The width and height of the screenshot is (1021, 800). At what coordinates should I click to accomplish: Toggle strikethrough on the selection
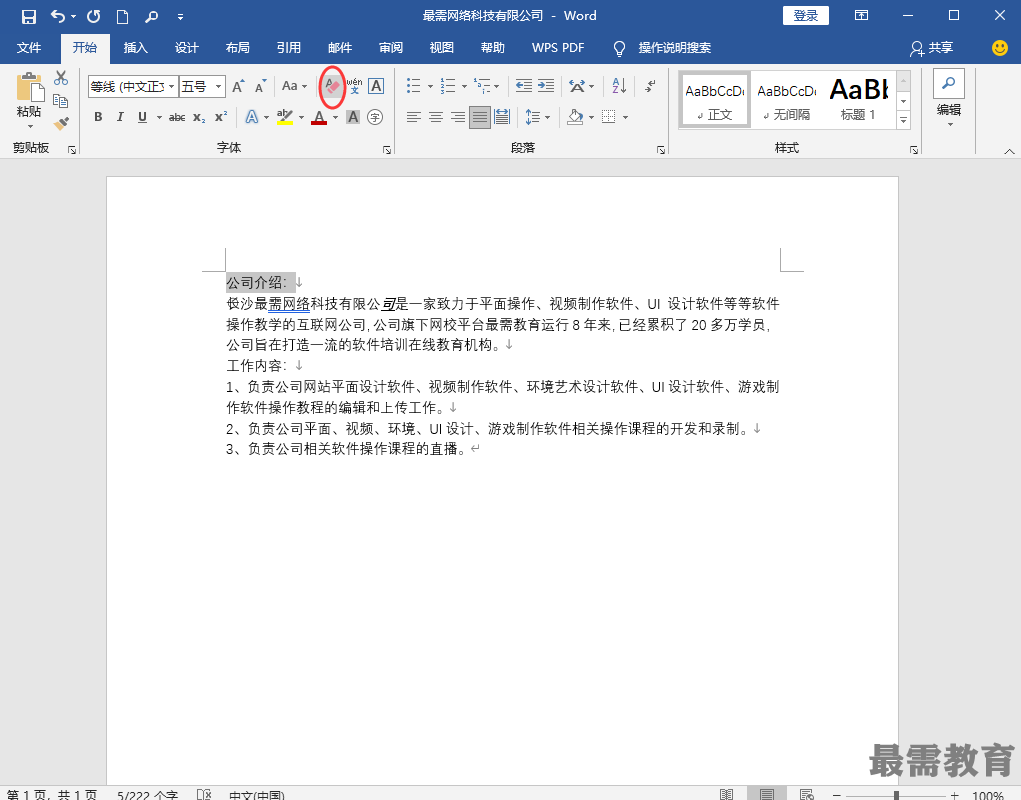coord(176,117)
